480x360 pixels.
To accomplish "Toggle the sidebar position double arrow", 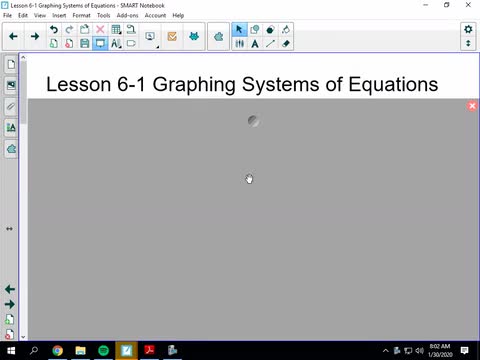I will pyautogui.click(x=9, y=229).
